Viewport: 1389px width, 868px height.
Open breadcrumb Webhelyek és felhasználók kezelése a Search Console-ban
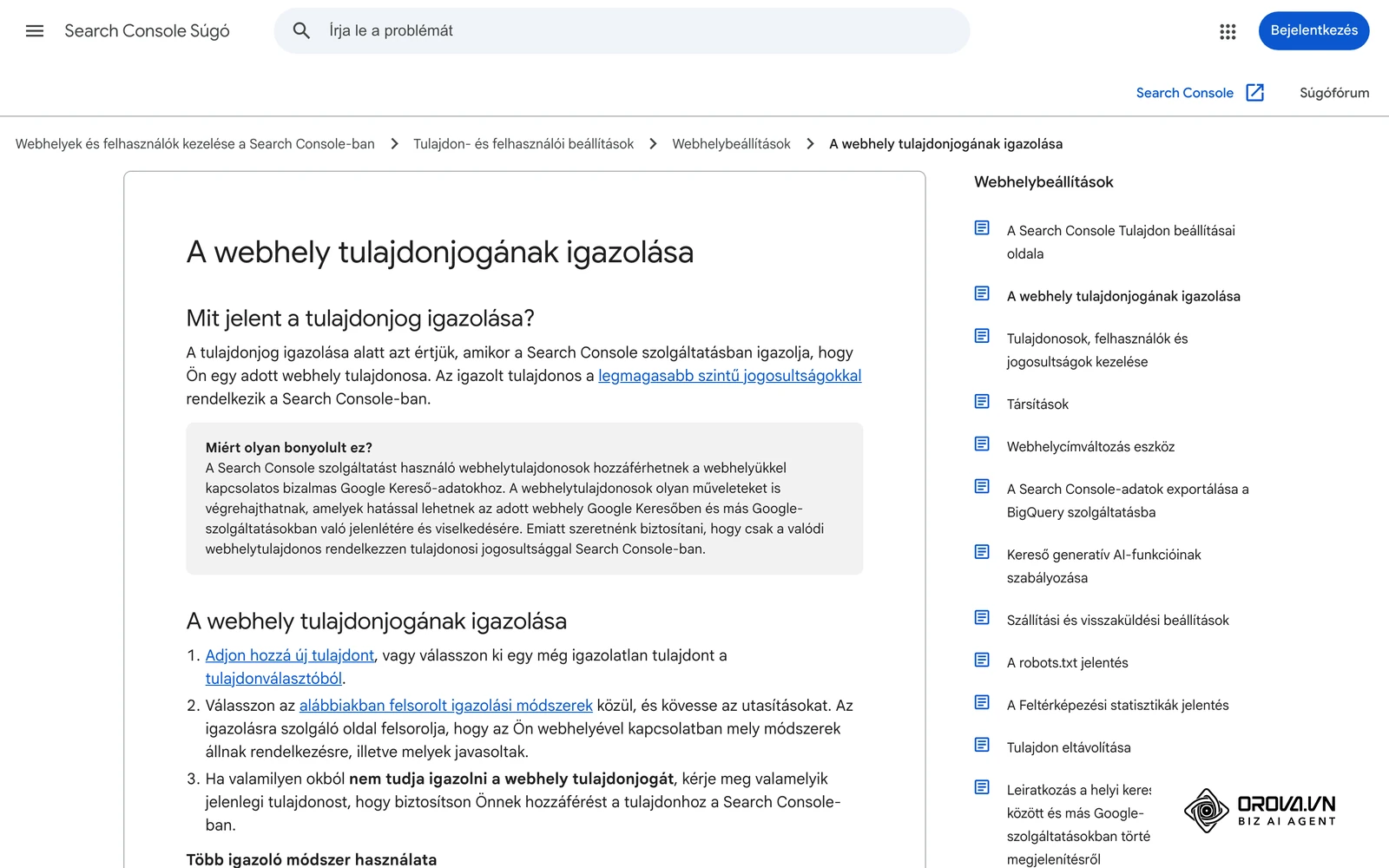click(195, 144)
